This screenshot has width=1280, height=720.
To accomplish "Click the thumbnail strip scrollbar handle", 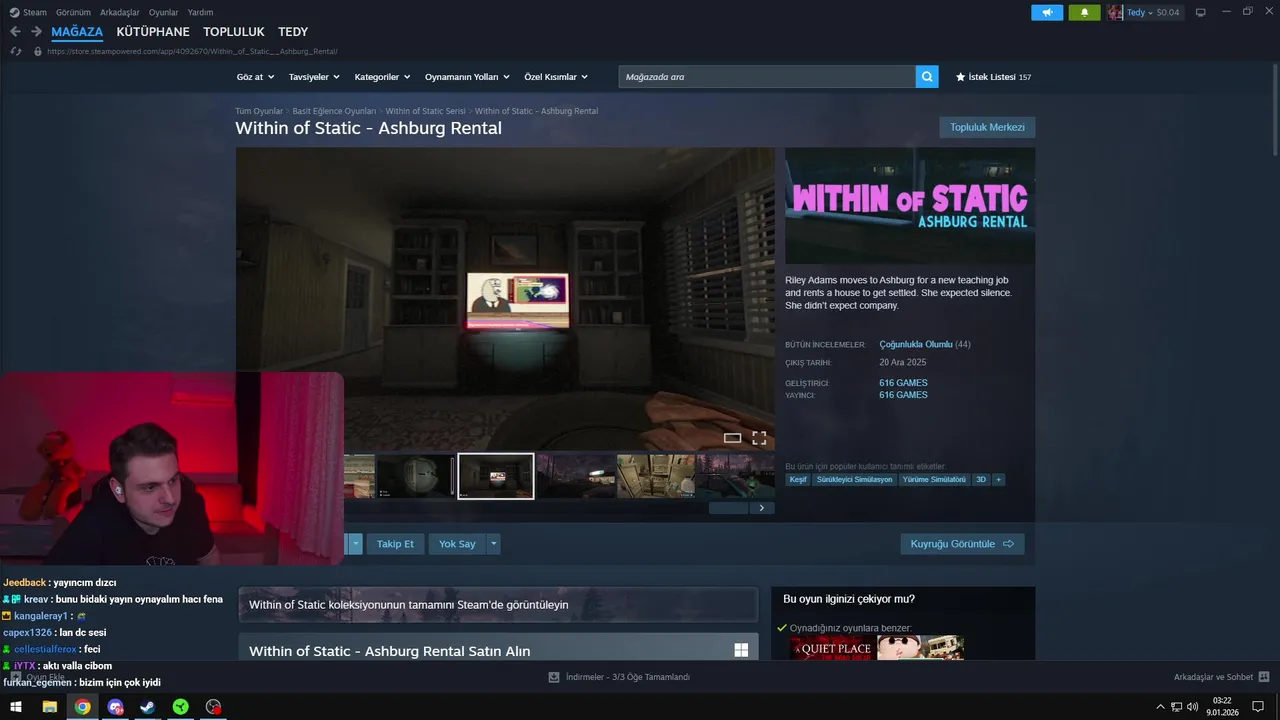I will [x=728, y=508].
